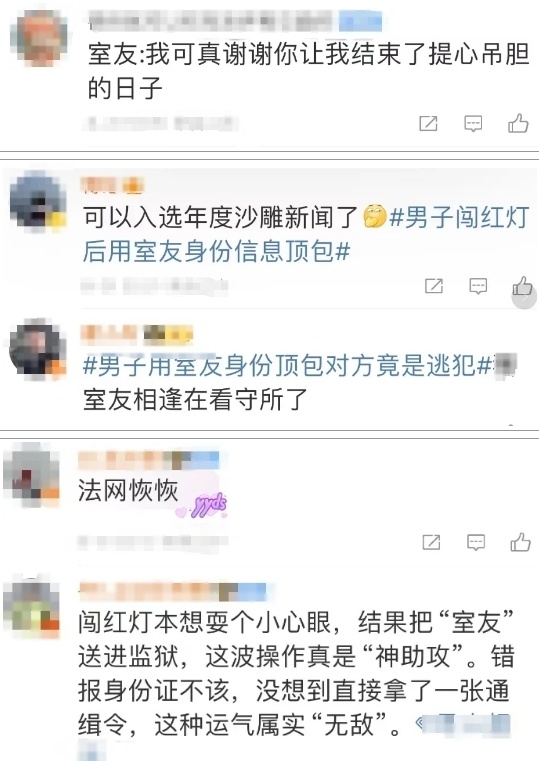
Task: Open replies on the 年度沙雕新闻 comment
Action: point(478,286)
